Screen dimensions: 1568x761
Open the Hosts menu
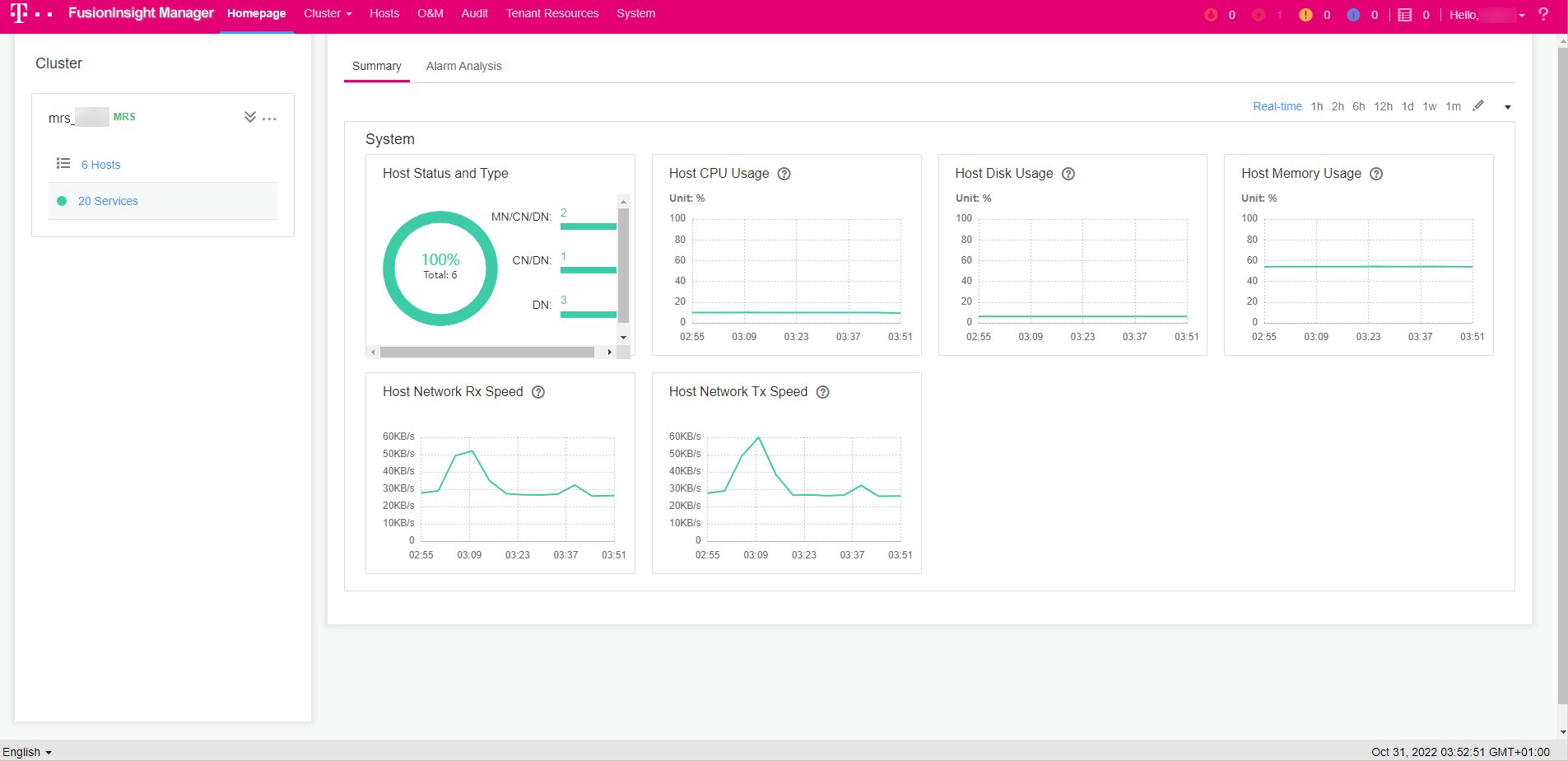point(384,13)
